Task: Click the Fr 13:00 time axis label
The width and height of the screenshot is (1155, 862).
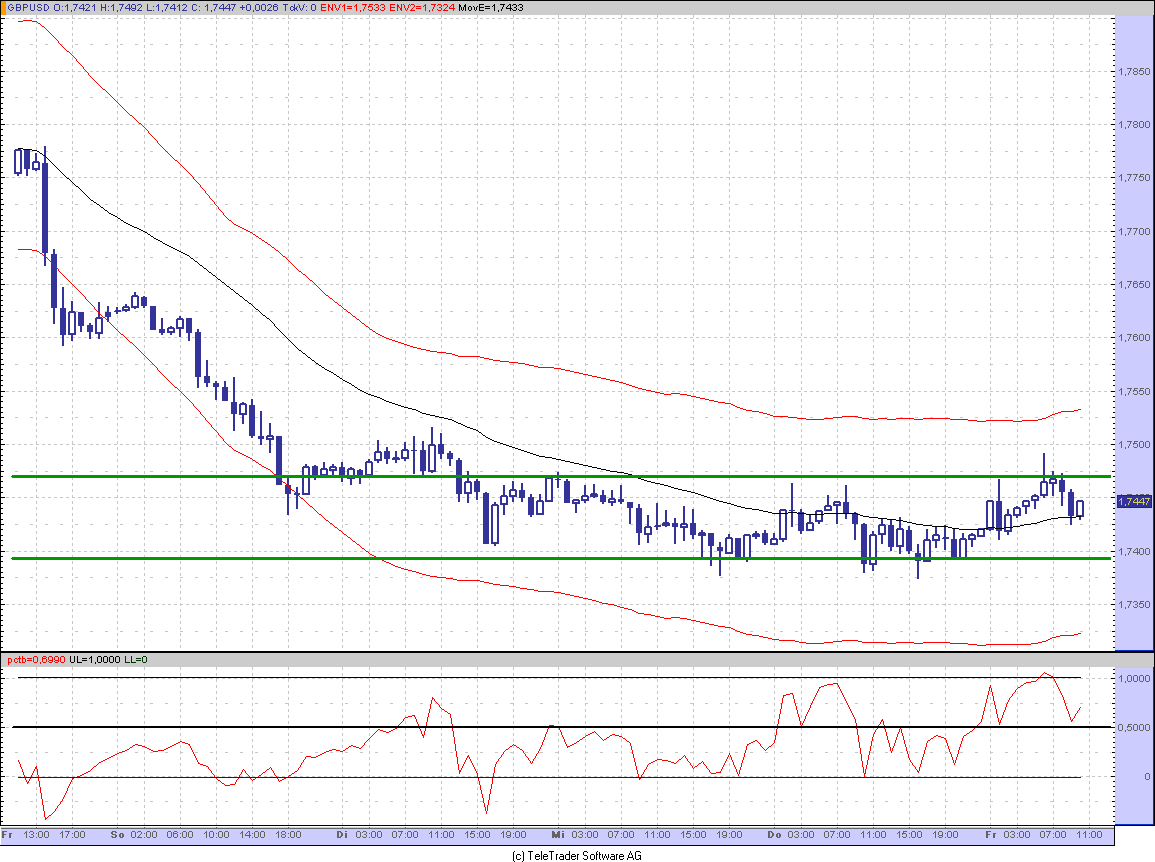Action: point(25,834)
